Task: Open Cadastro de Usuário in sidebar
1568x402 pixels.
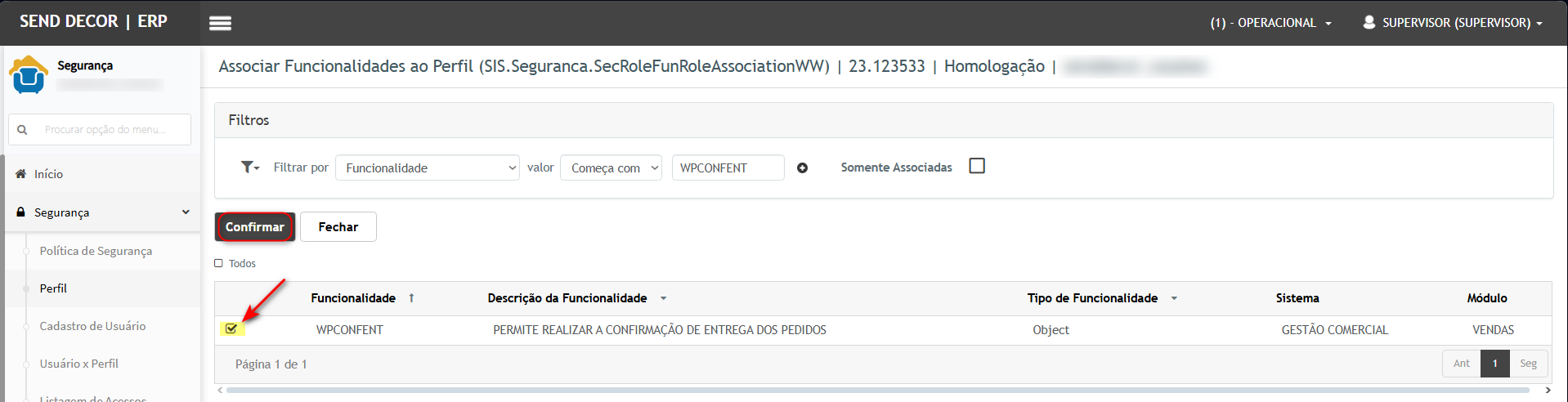Action: click(92, 326)
